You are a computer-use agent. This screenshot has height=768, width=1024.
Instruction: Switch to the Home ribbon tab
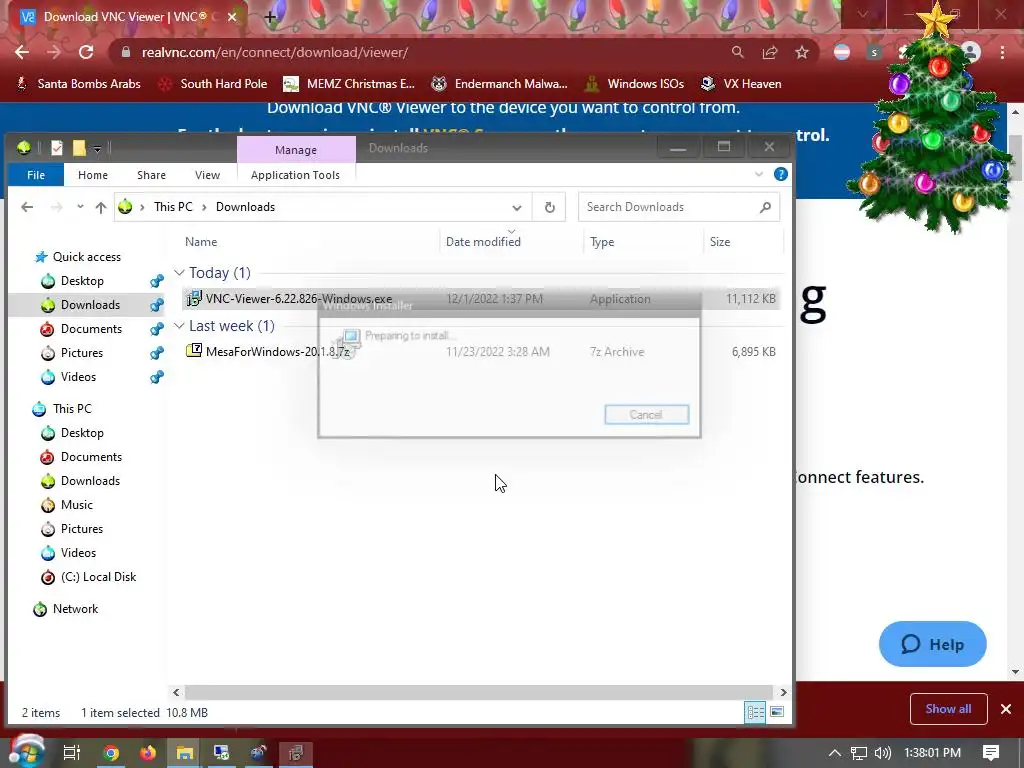[93, 175]
